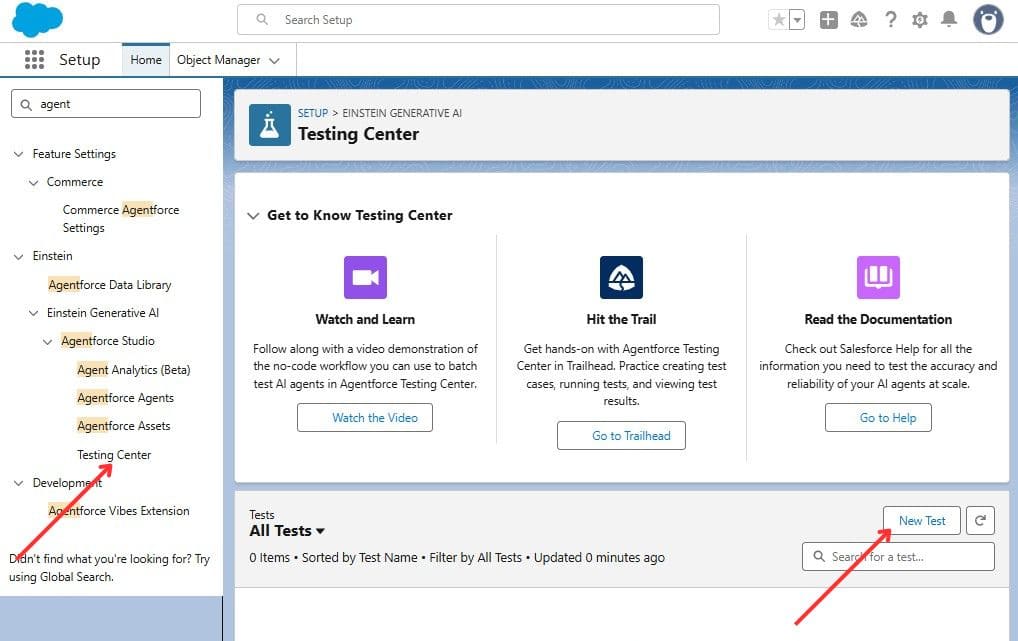Click the Favorites star icon
This screenshot has height=641, width=1018.
(x=778, y=20)
